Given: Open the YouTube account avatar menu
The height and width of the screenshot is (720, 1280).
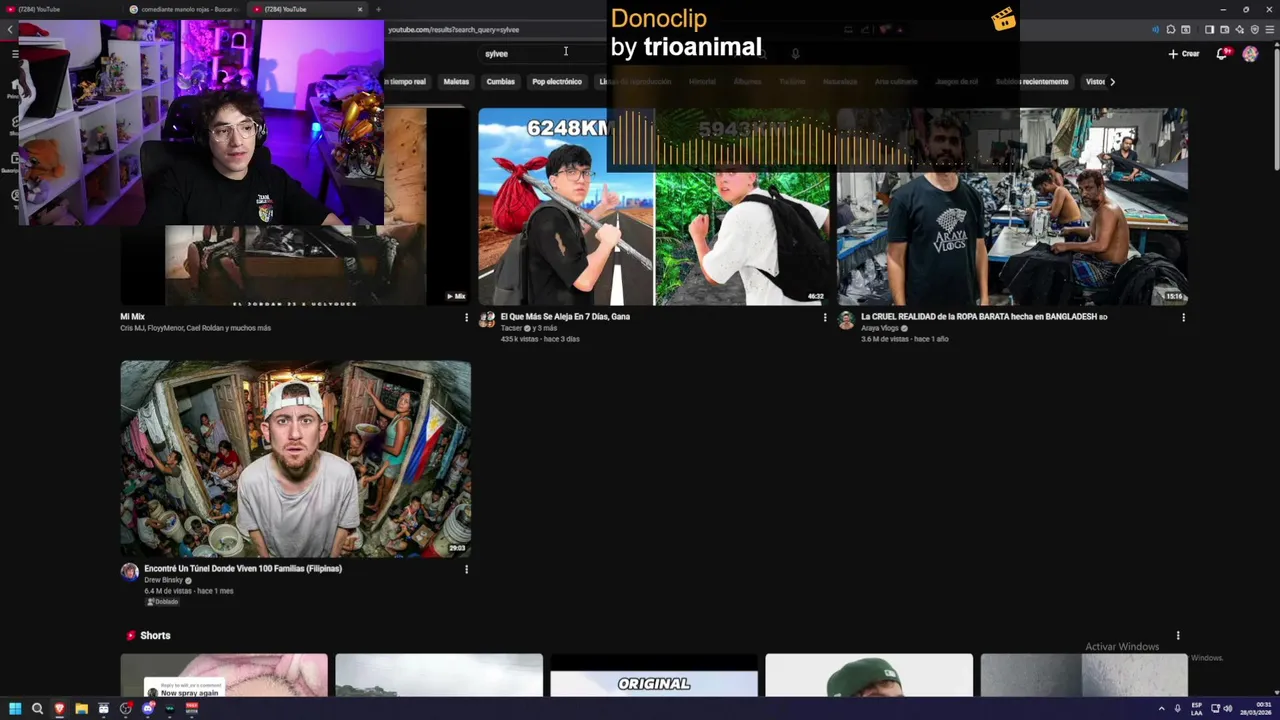Looking at the screenshot, I should pos(1250,54).
